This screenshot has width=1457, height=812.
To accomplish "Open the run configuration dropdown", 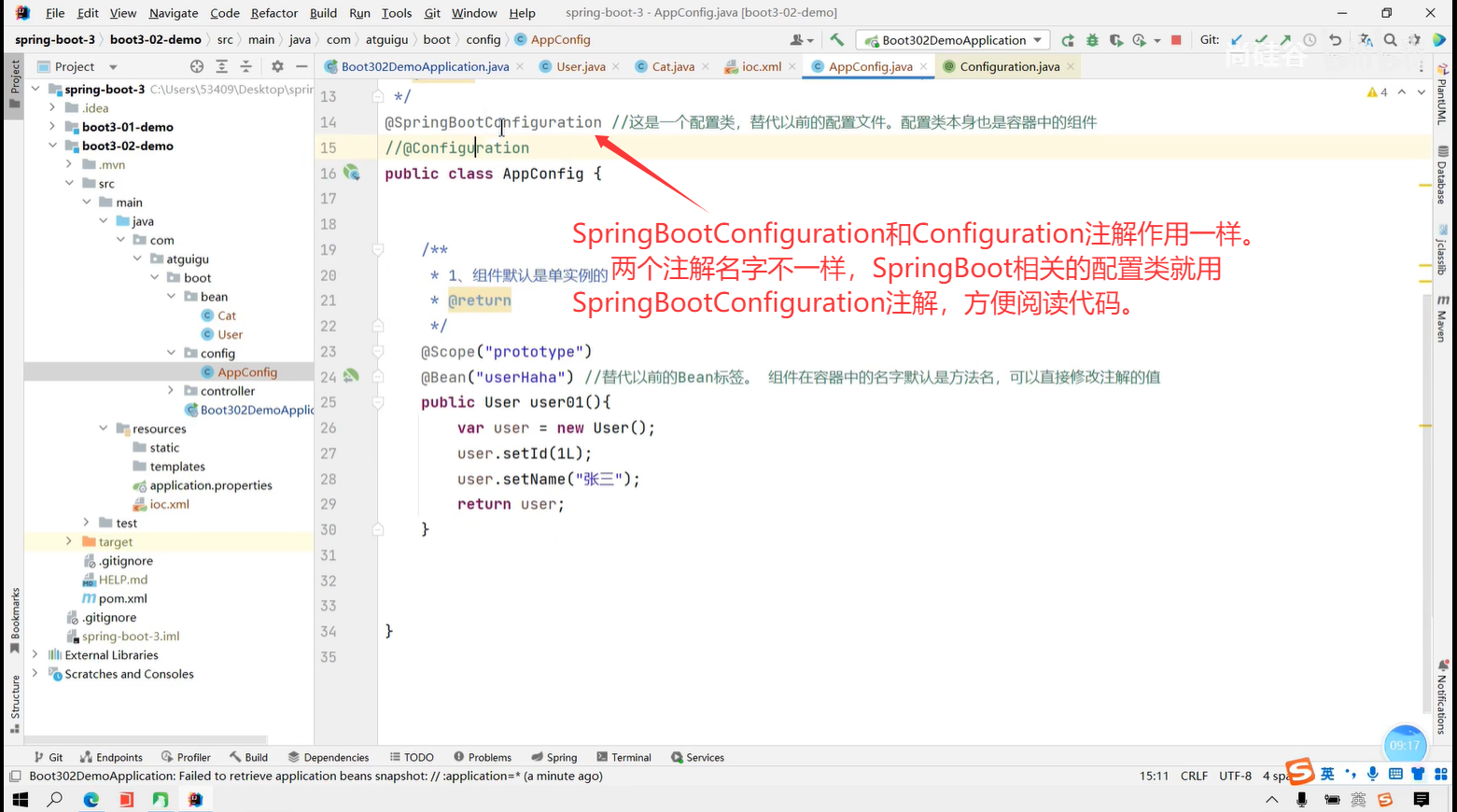I will [953, 40].
